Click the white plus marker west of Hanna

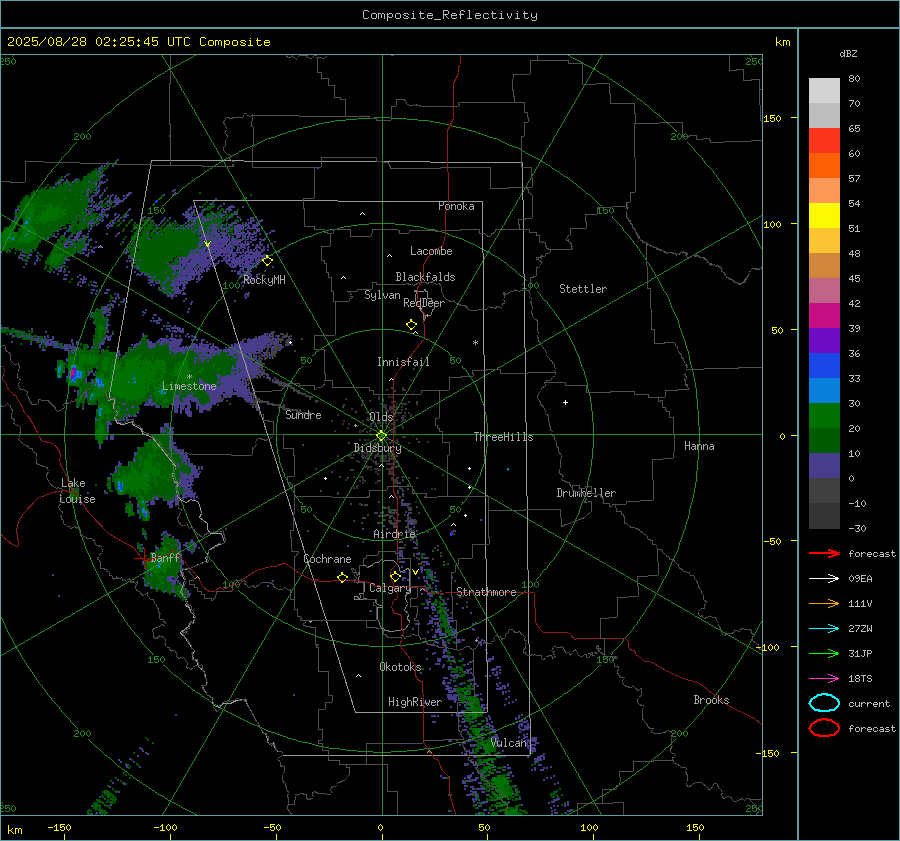[565, 402]
